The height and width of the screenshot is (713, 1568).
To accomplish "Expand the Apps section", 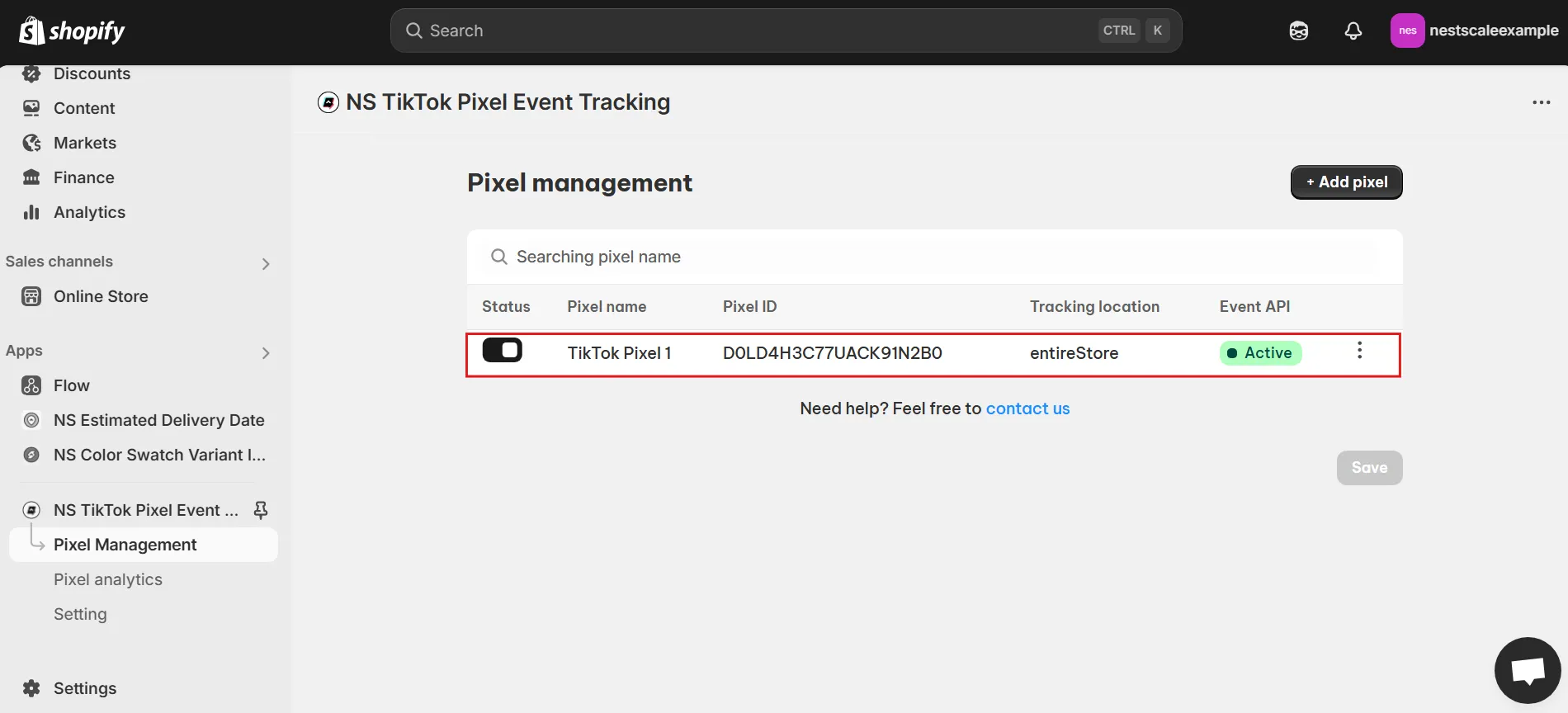I will (x=266, y=353).
